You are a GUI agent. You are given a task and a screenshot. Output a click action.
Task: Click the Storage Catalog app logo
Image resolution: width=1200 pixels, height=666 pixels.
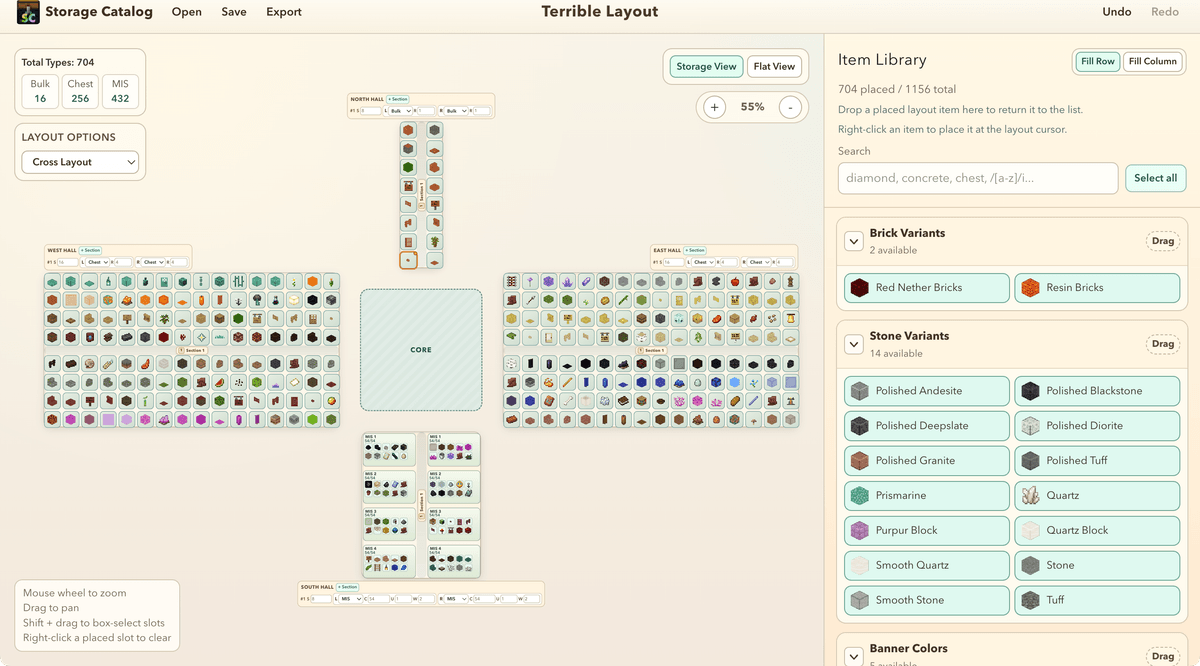tap(28, 12)
